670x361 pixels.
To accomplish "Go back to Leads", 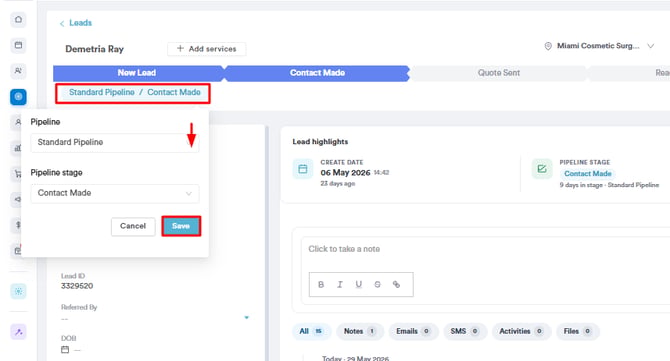I will [x=80, y=23].
